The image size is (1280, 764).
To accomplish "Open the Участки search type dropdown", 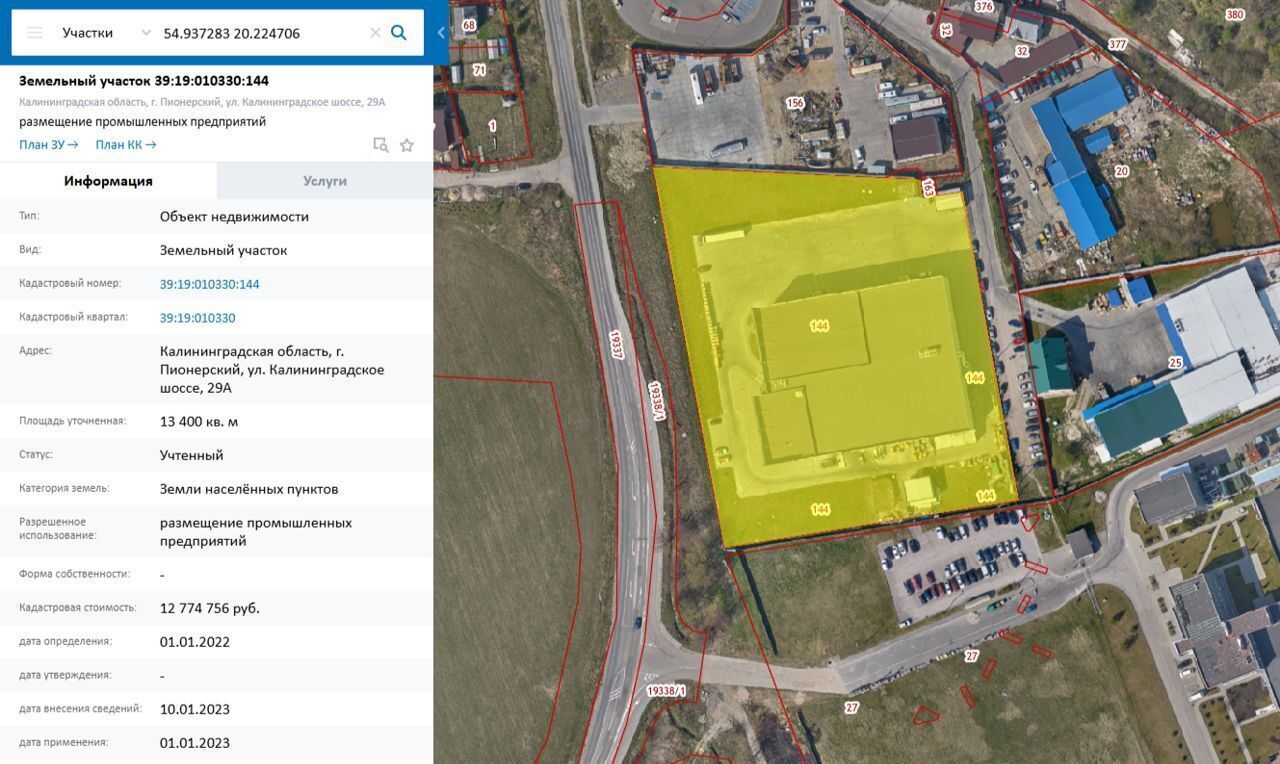I will (106, 33).
